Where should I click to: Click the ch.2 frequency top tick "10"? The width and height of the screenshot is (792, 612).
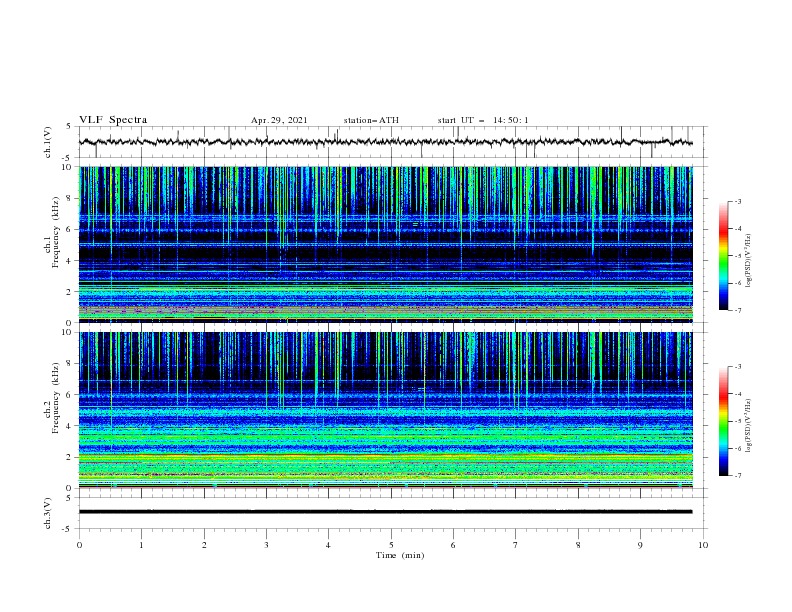(x=68, y=332)
